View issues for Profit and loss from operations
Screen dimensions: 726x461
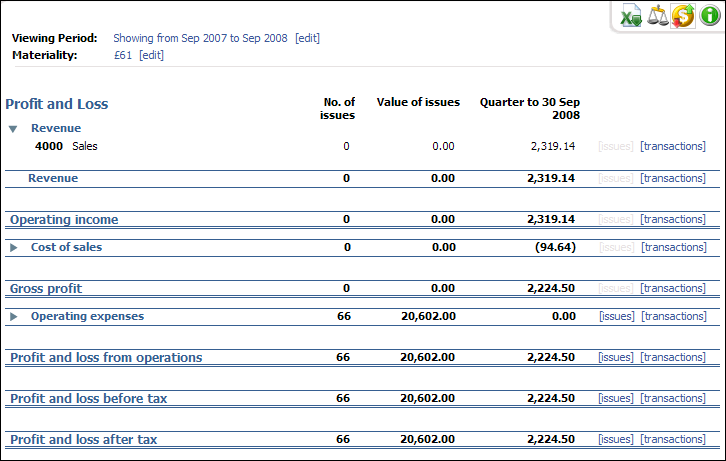pos(615,357)
